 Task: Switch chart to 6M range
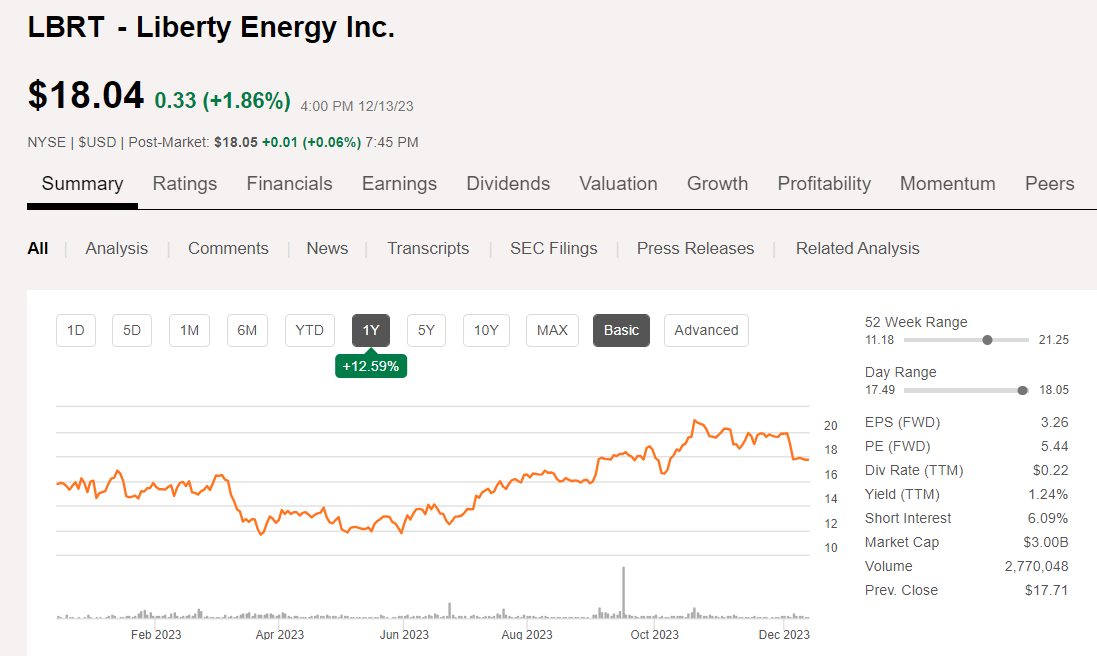tap(247, 330)
